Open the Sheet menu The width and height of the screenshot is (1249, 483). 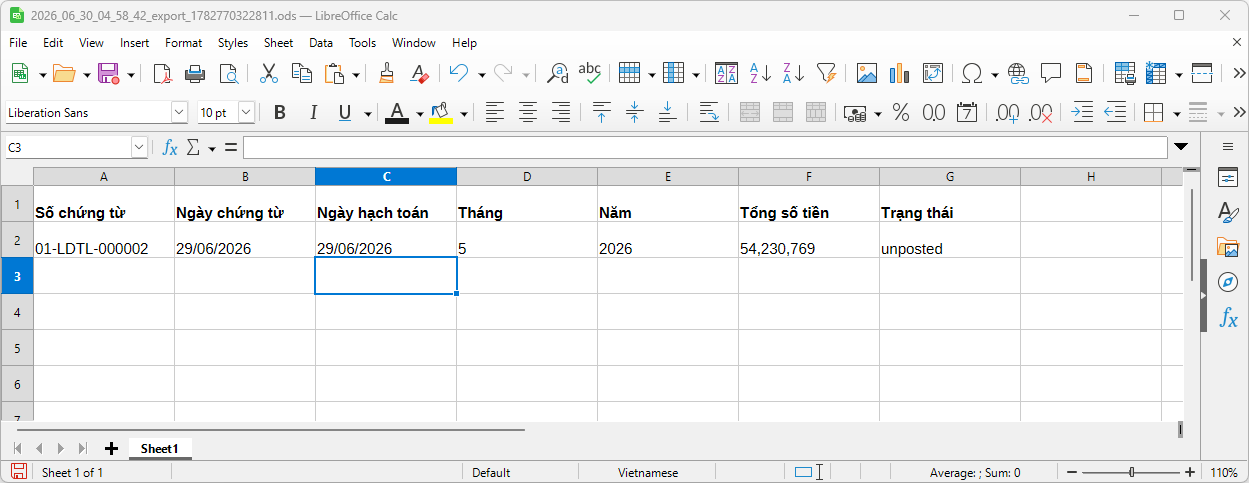tap(278, 43)
